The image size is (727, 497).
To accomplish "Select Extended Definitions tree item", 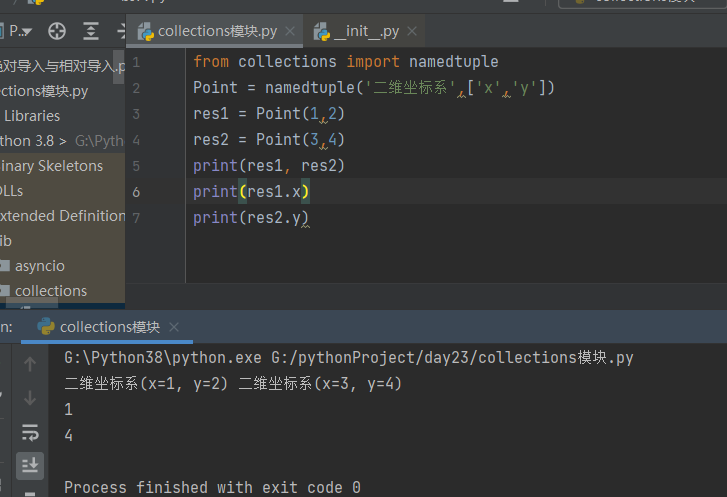I will tap(62, 216).
